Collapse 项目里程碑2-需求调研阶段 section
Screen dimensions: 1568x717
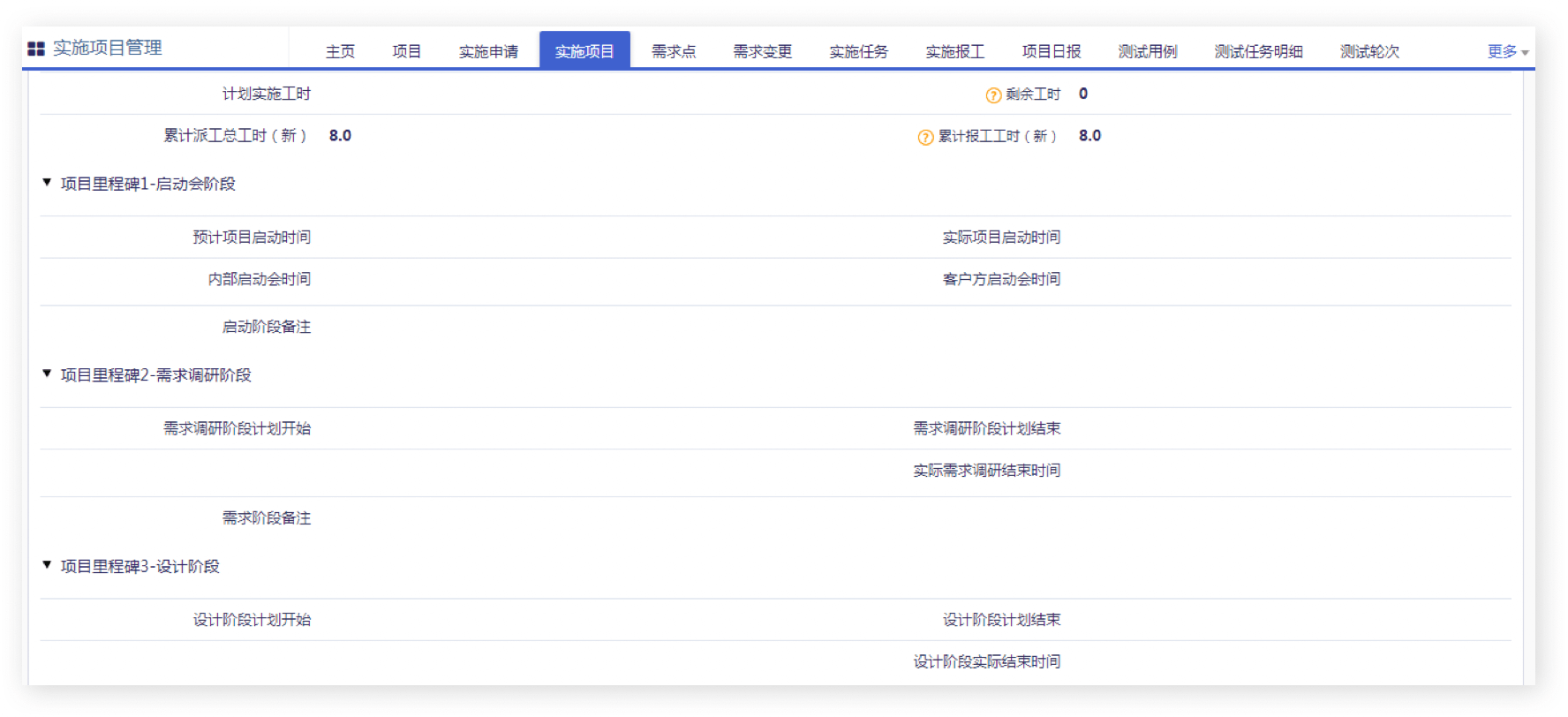click(48, 374)
